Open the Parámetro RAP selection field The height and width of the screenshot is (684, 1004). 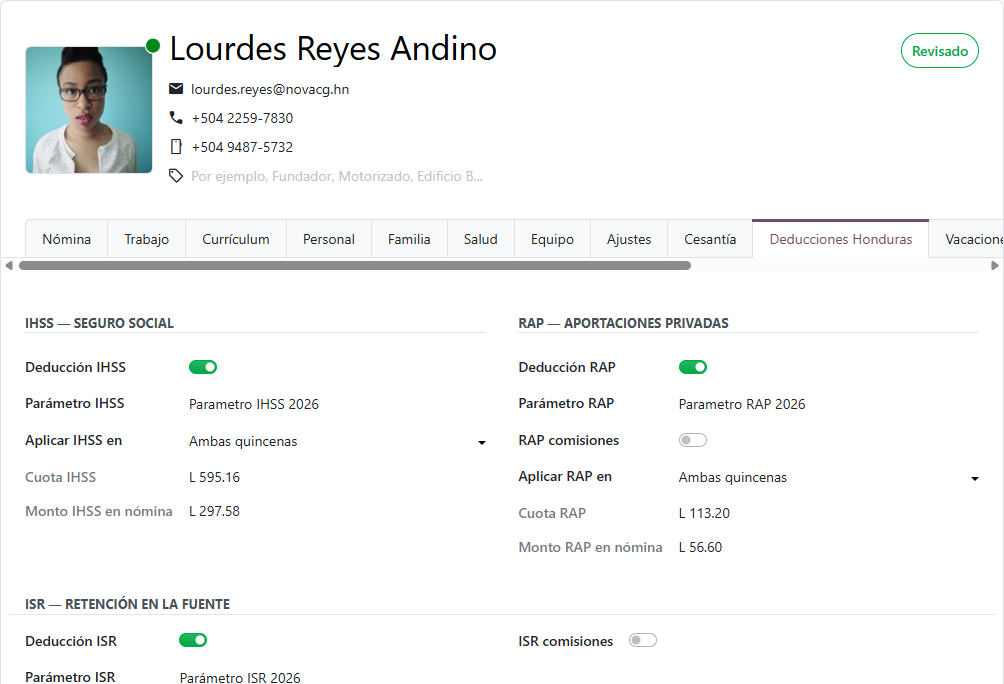(829, 404)
